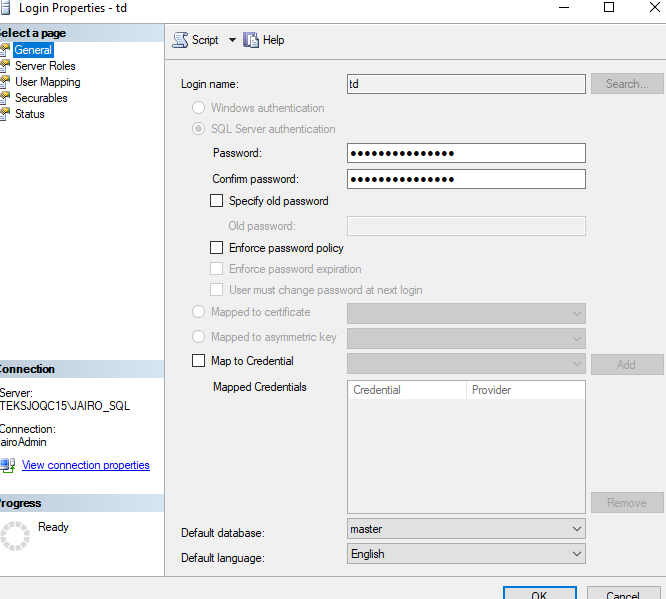Click the Confirm password field
The image size is (666, 599).
(x=466, y=179)
